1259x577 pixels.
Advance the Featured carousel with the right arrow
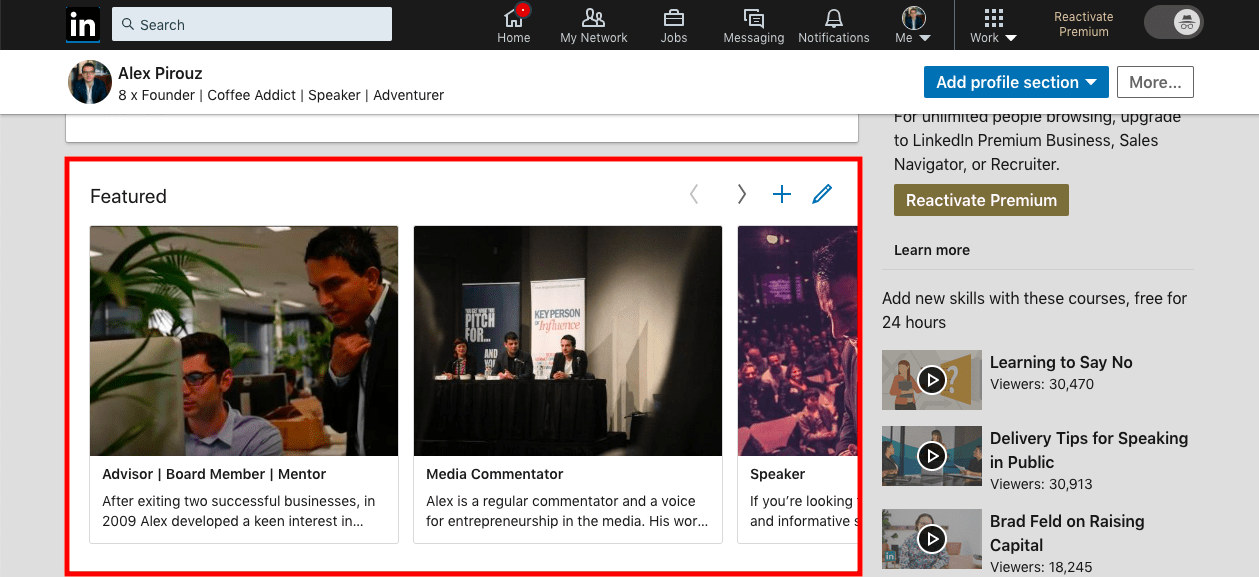[741, 194]
